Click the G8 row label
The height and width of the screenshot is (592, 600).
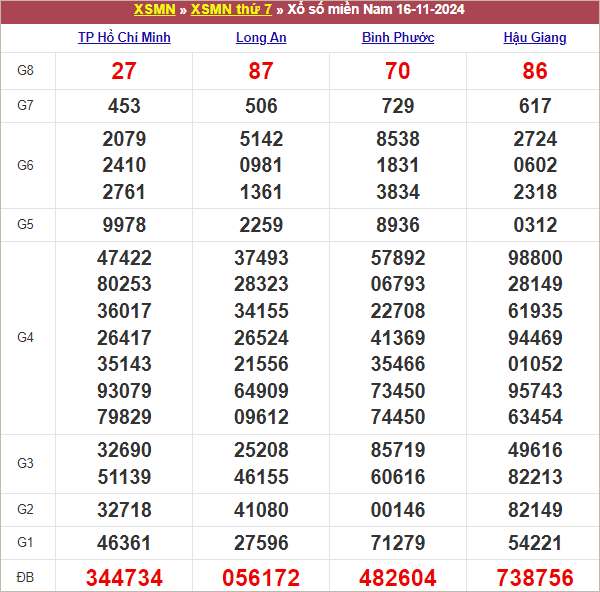point(25,70)
